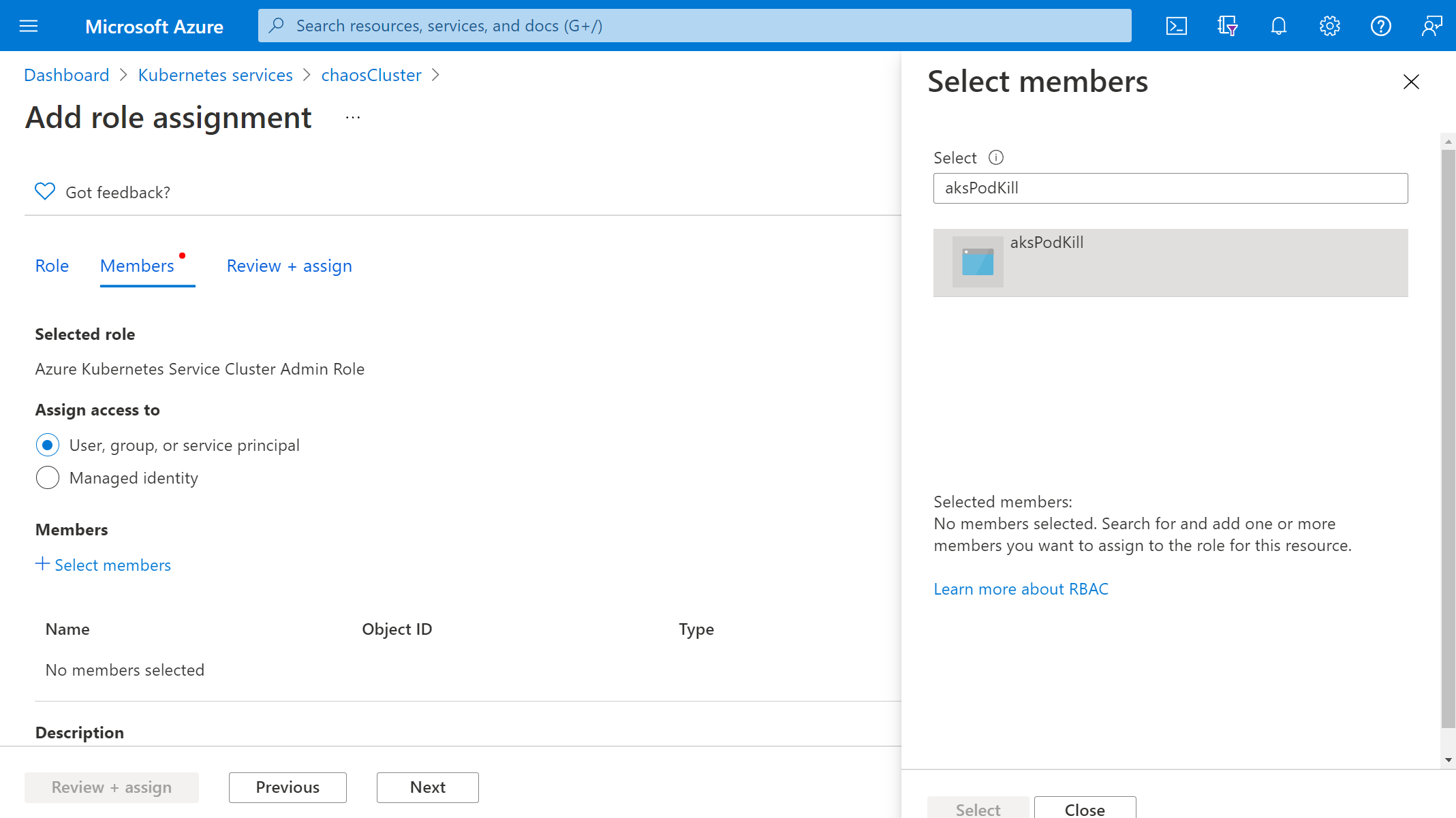Select the 'Managed identity' radio button
Viewport: 1456px width, 818px height.
coord(48,478)
